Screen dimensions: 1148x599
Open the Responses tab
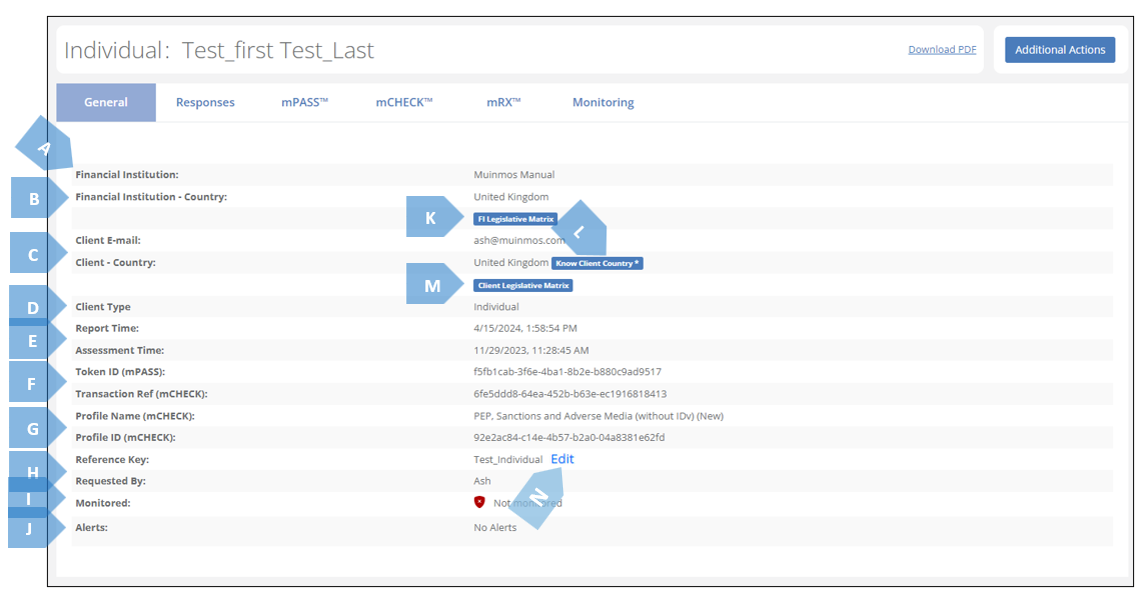coord(205,102)
